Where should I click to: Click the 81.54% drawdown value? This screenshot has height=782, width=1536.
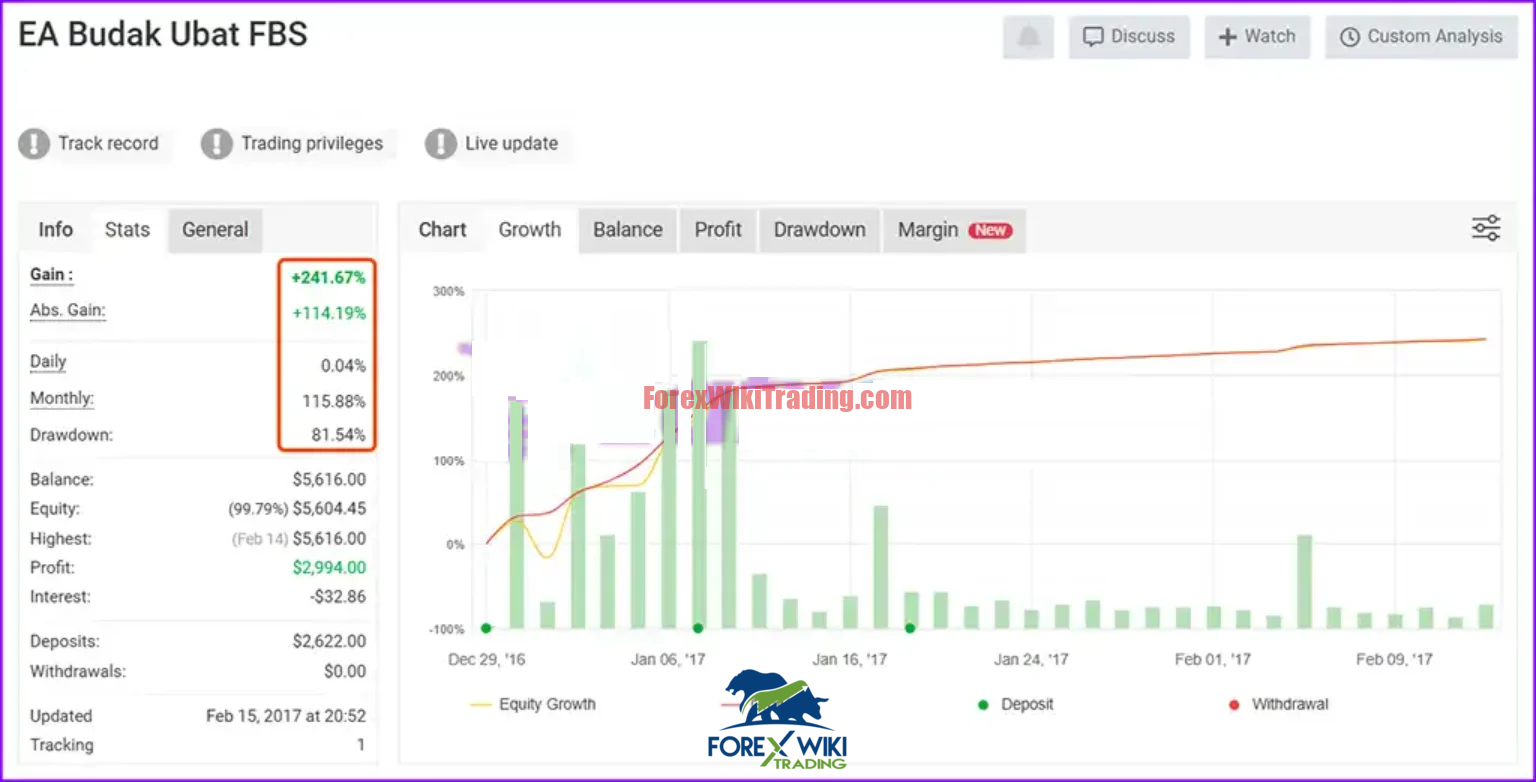click(336, 435)
